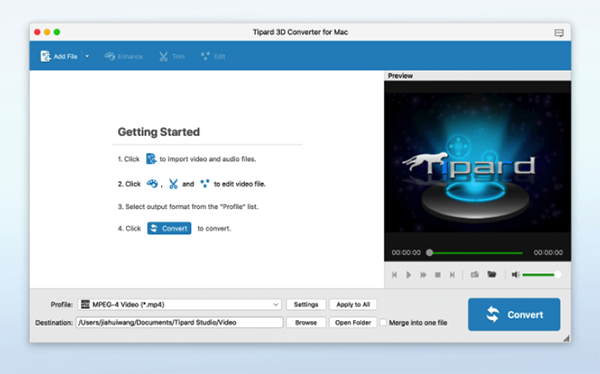This screenshot has height=374, width=600.
Task: Select the Trim scissors tool
Action: click(172, 56)
